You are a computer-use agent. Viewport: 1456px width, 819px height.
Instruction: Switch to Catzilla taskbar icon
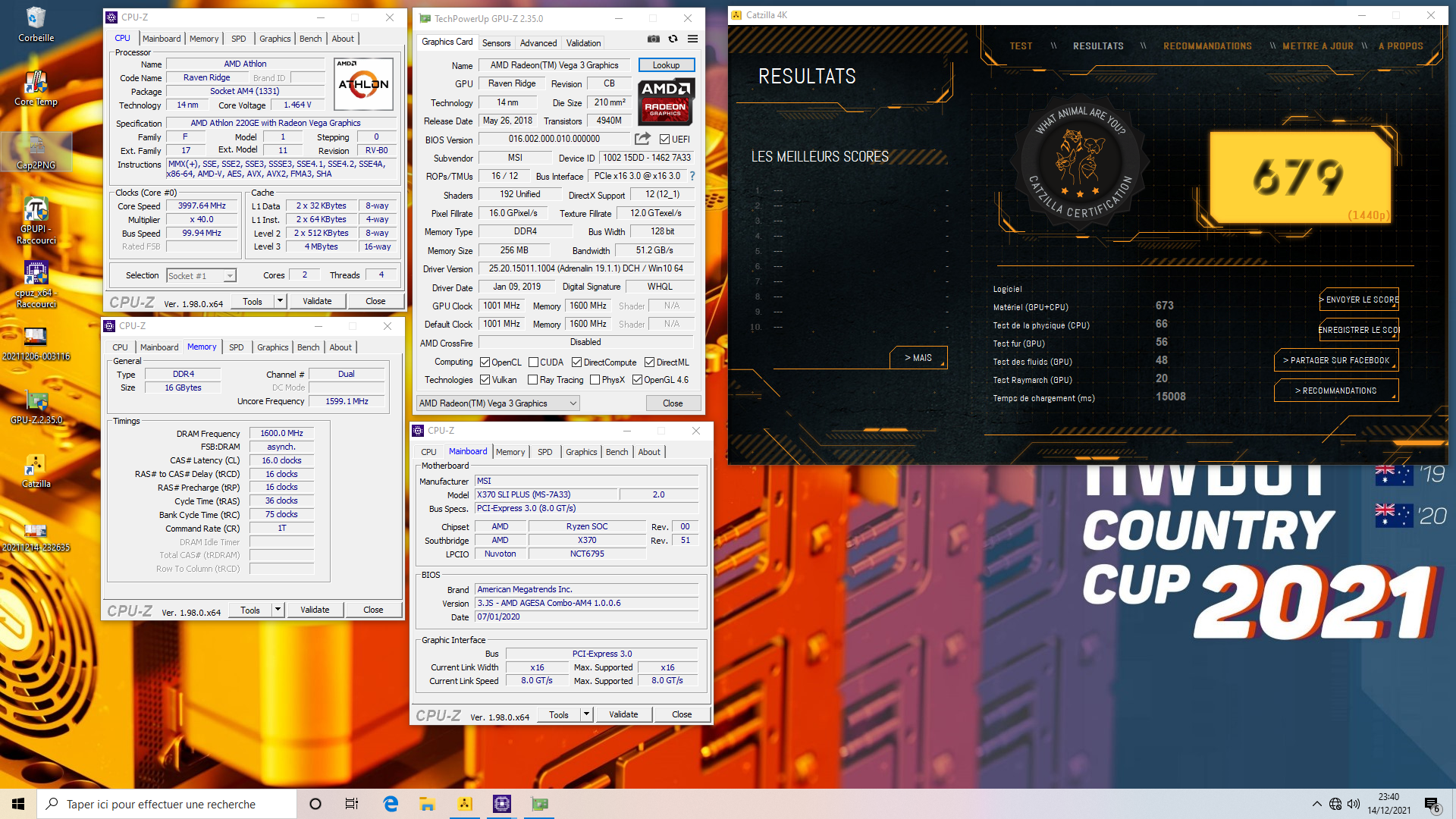point(465,804)
